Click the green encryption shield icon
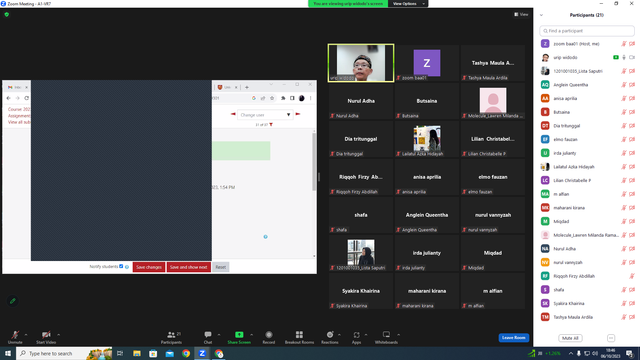This screenshot has width=640, height=360. (x=7, y=14)
